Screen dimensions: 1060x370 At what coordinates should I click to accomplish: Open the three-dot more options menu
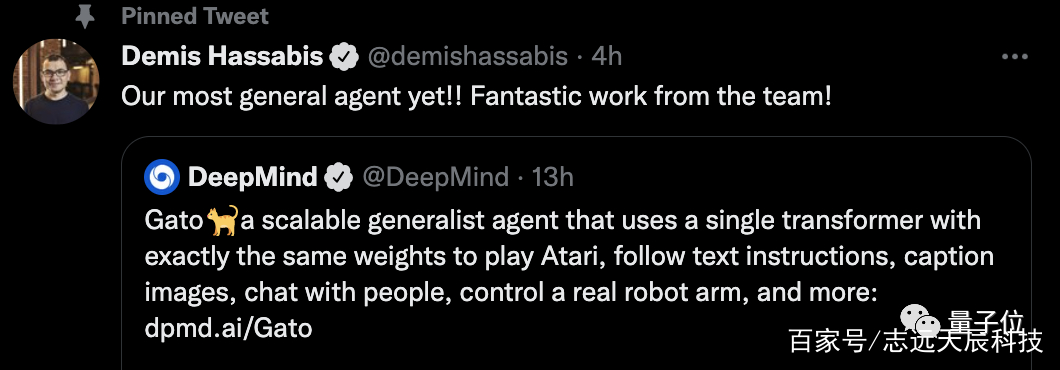1014,57
